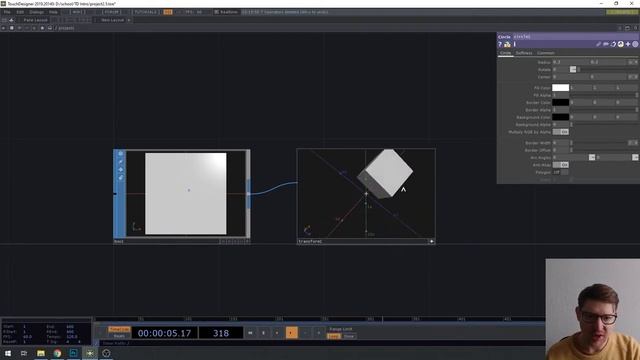Click the timecode display 00:00:05.17
The height and width of the screenshot is (360, 640).
pos(164,333)
